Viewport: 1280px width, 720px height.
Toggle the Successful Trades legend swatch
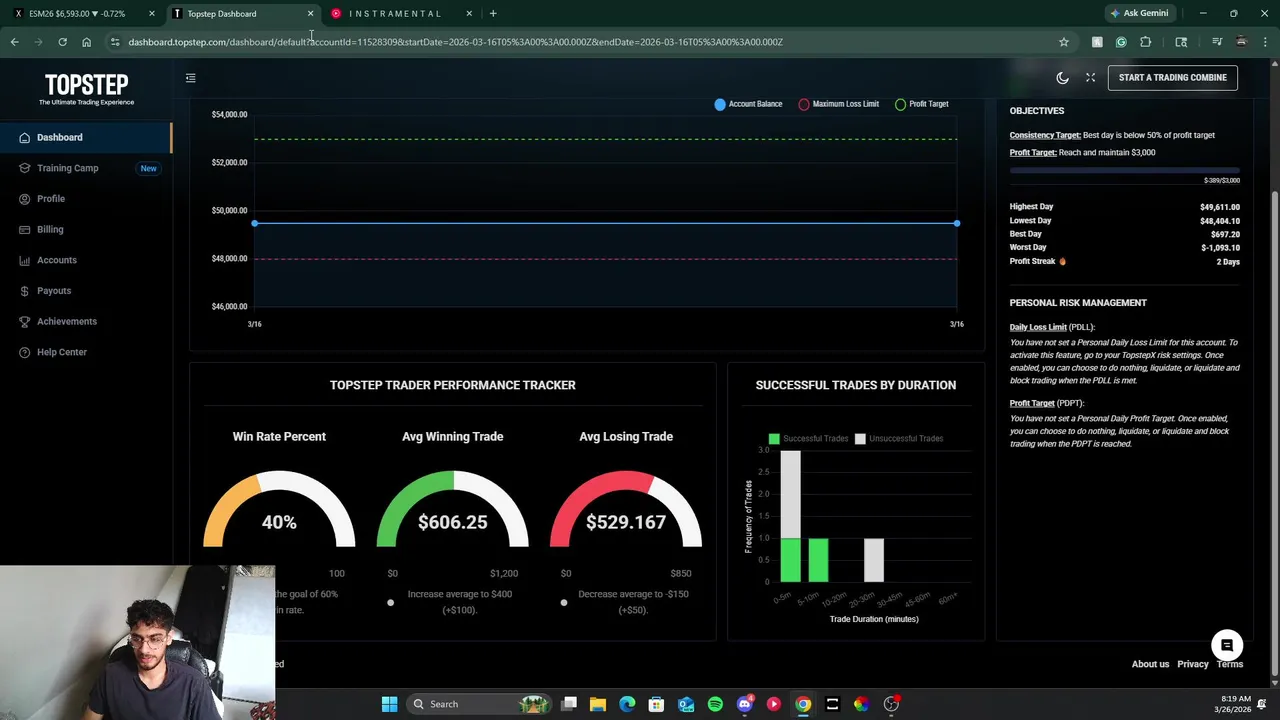(x=774, y=438)
